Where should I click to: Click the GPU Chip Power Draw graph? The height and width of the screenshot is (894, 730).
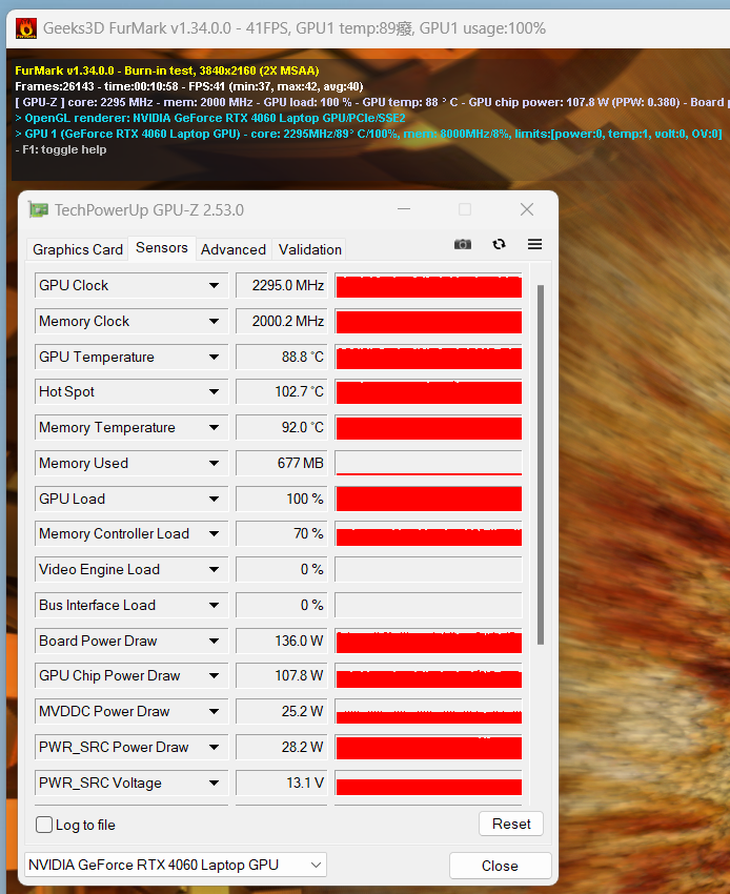428,676
